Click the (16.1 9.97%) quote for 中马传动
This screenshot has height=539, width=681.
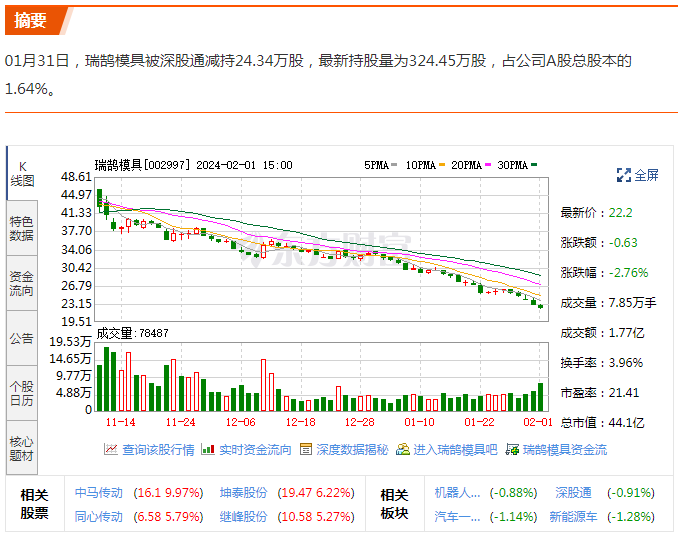[x=168, y=493]
